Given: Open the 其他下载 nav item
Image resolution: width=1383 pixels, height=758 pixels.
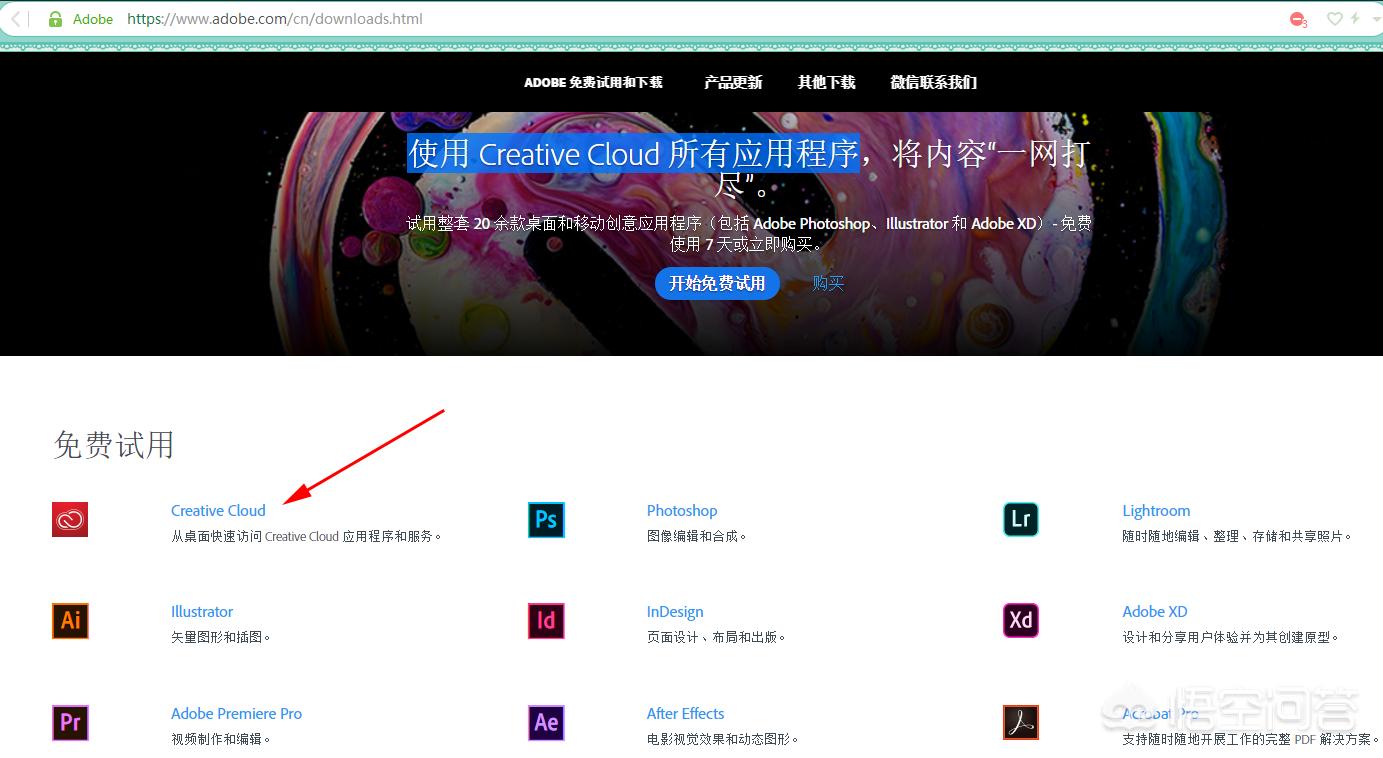Looking at the screenshot, I should (x=826, y=82).
